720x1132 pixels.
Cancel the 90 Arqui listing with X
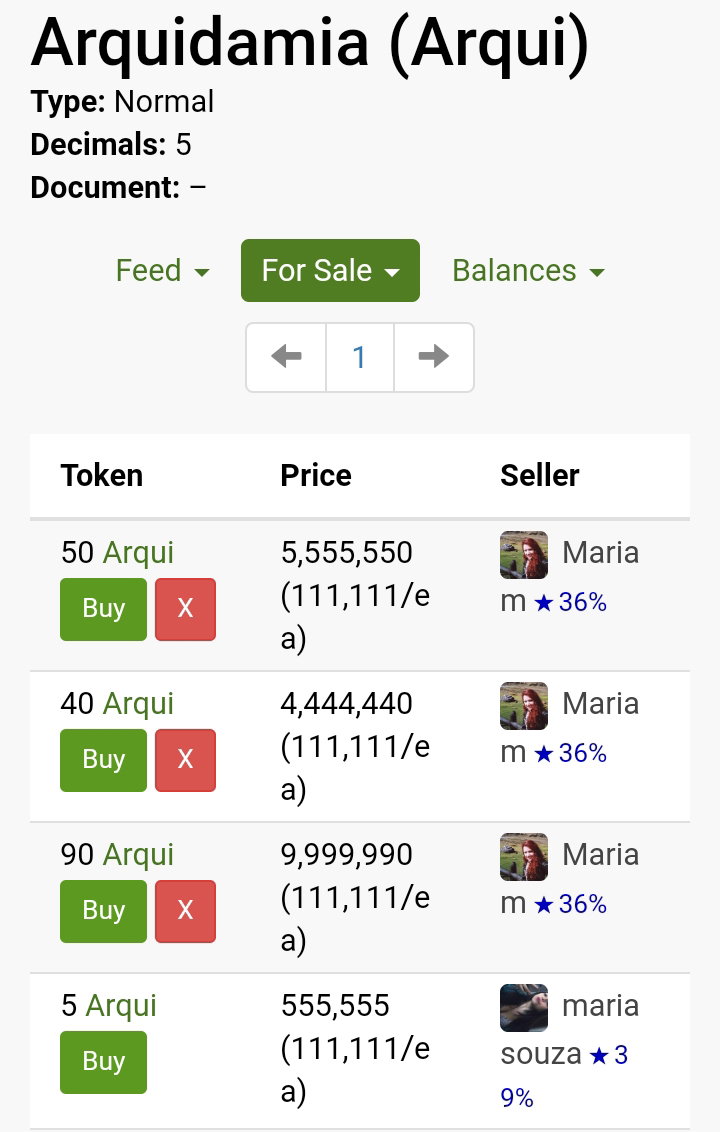[186, 910]
